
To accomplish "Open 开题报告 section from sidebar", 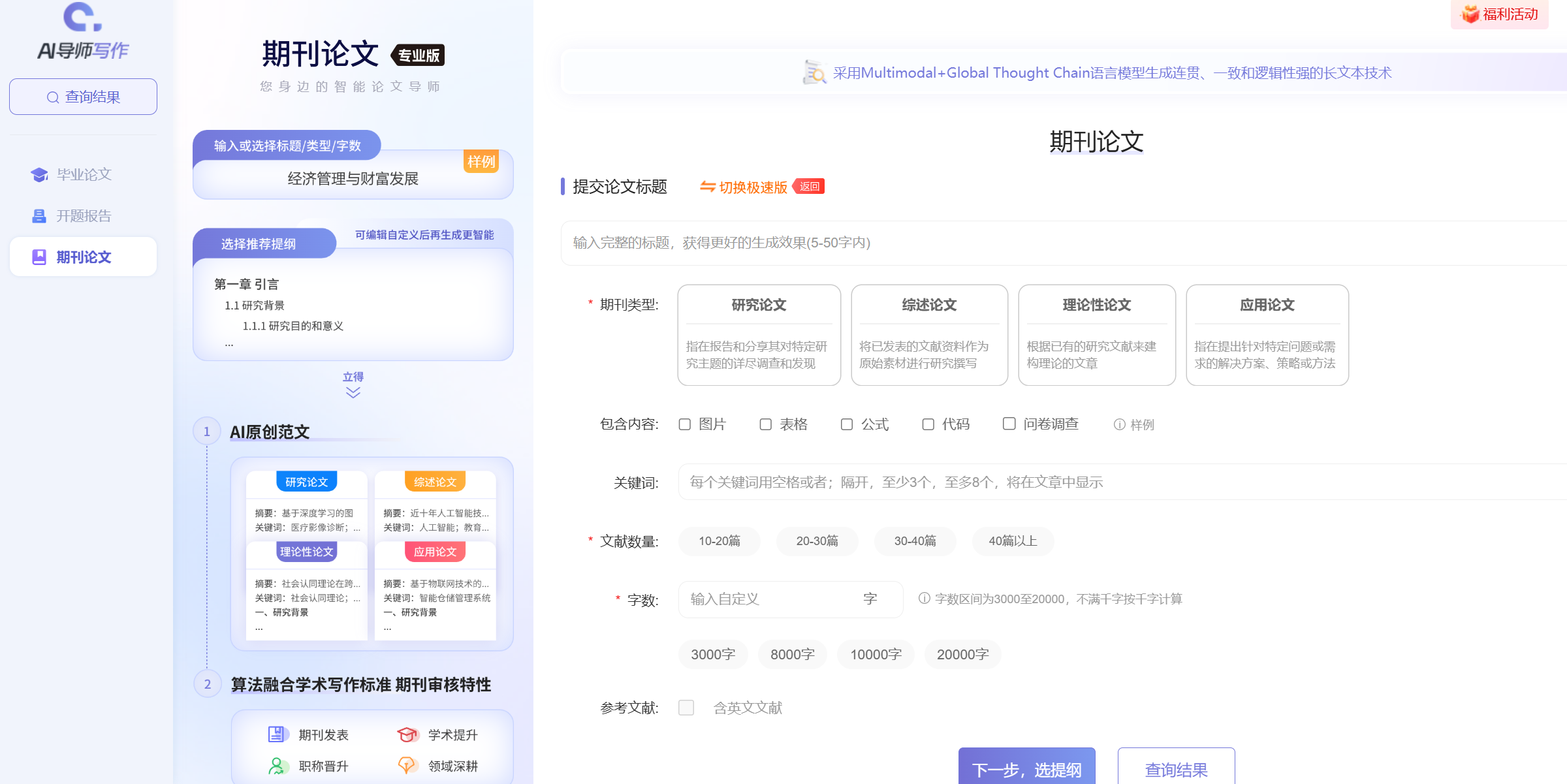I will tap(83, 215).
